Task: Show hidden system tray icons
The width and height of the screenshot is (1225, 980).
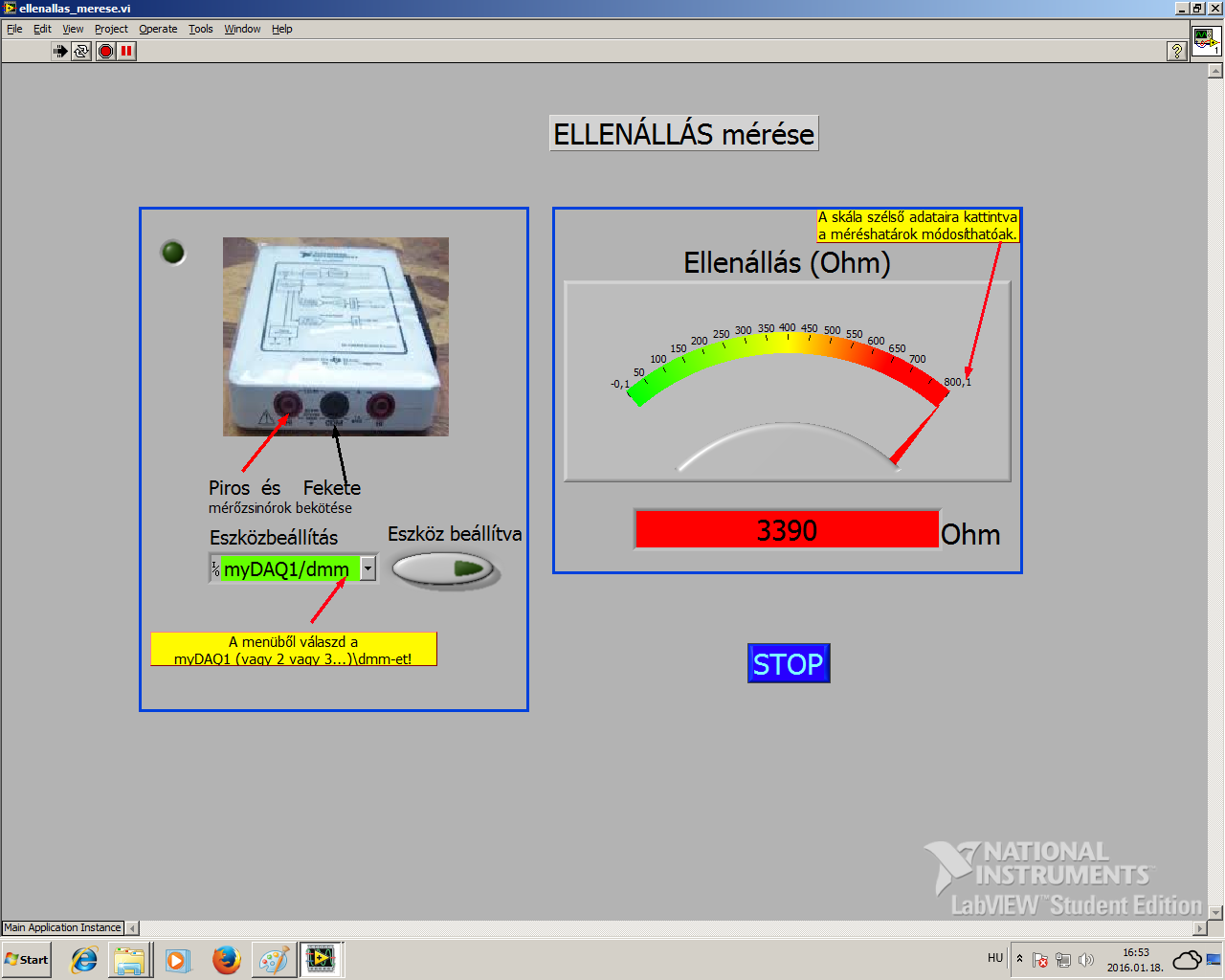Action: click(1019, 959)
